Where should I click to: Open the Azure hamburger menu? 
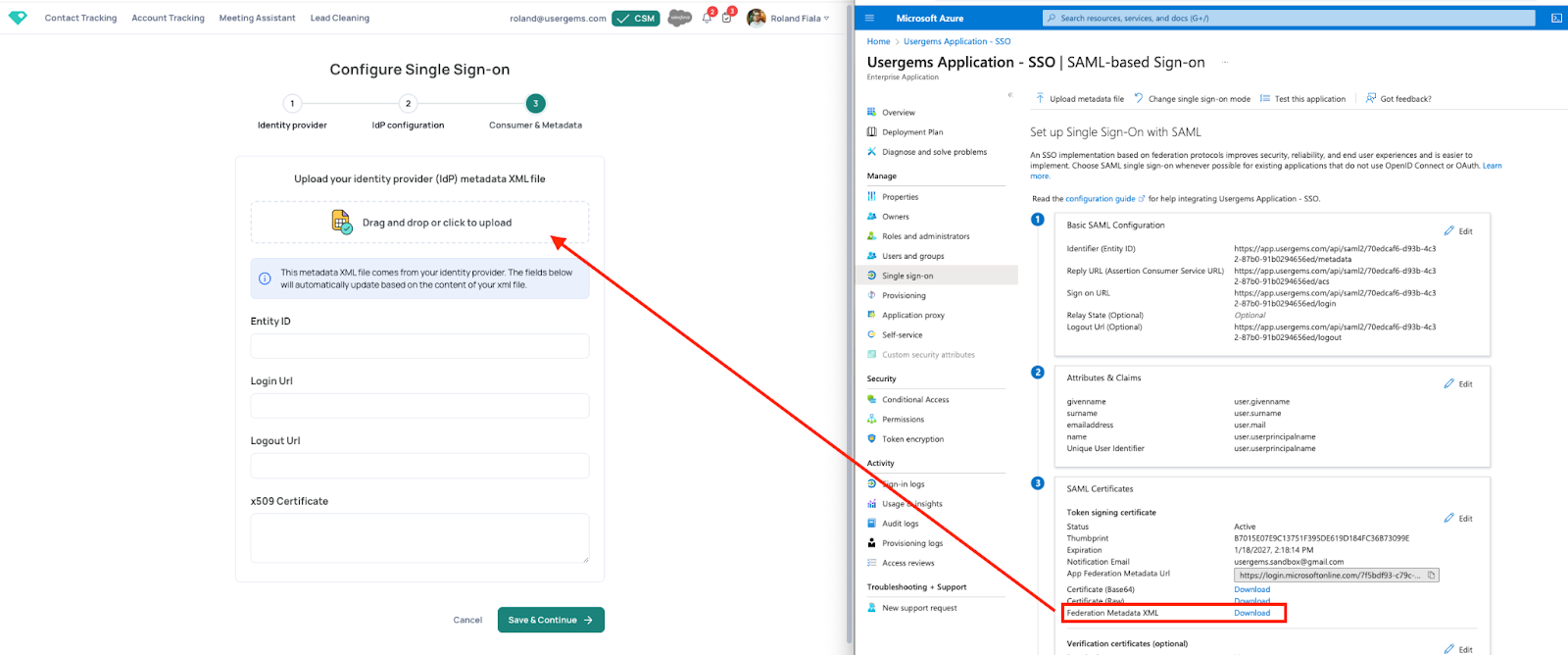click(x=869, y=18)
